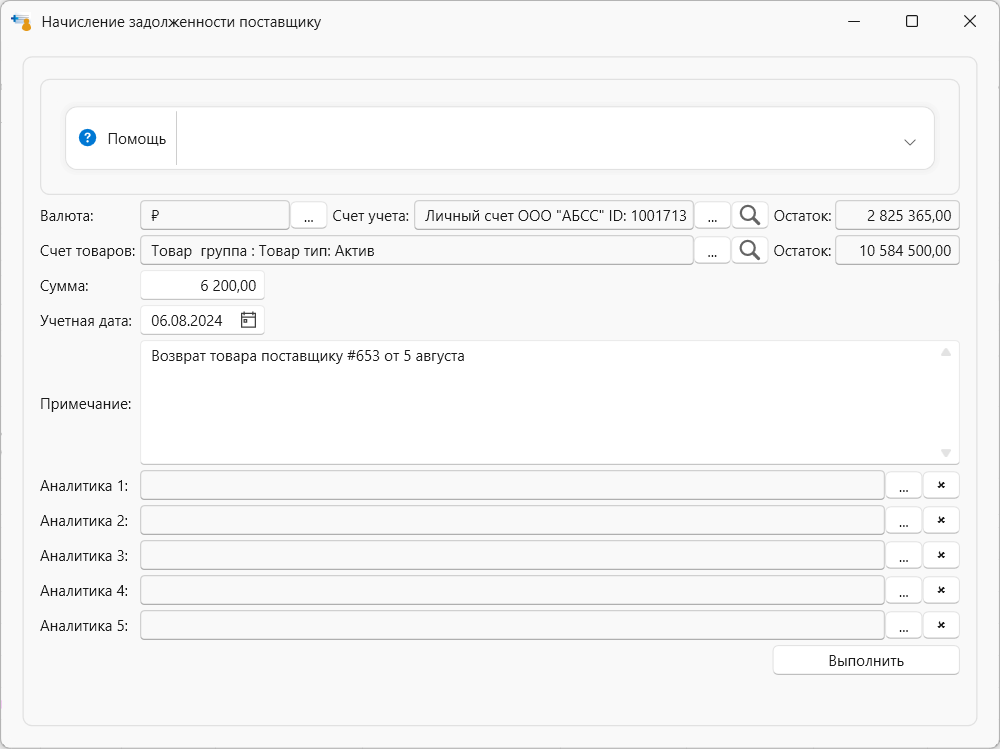1000x749 pixels.
Task: Close the Начисление задолженности поставщику window
Action: pyautogui.click(x=969, y=22)
